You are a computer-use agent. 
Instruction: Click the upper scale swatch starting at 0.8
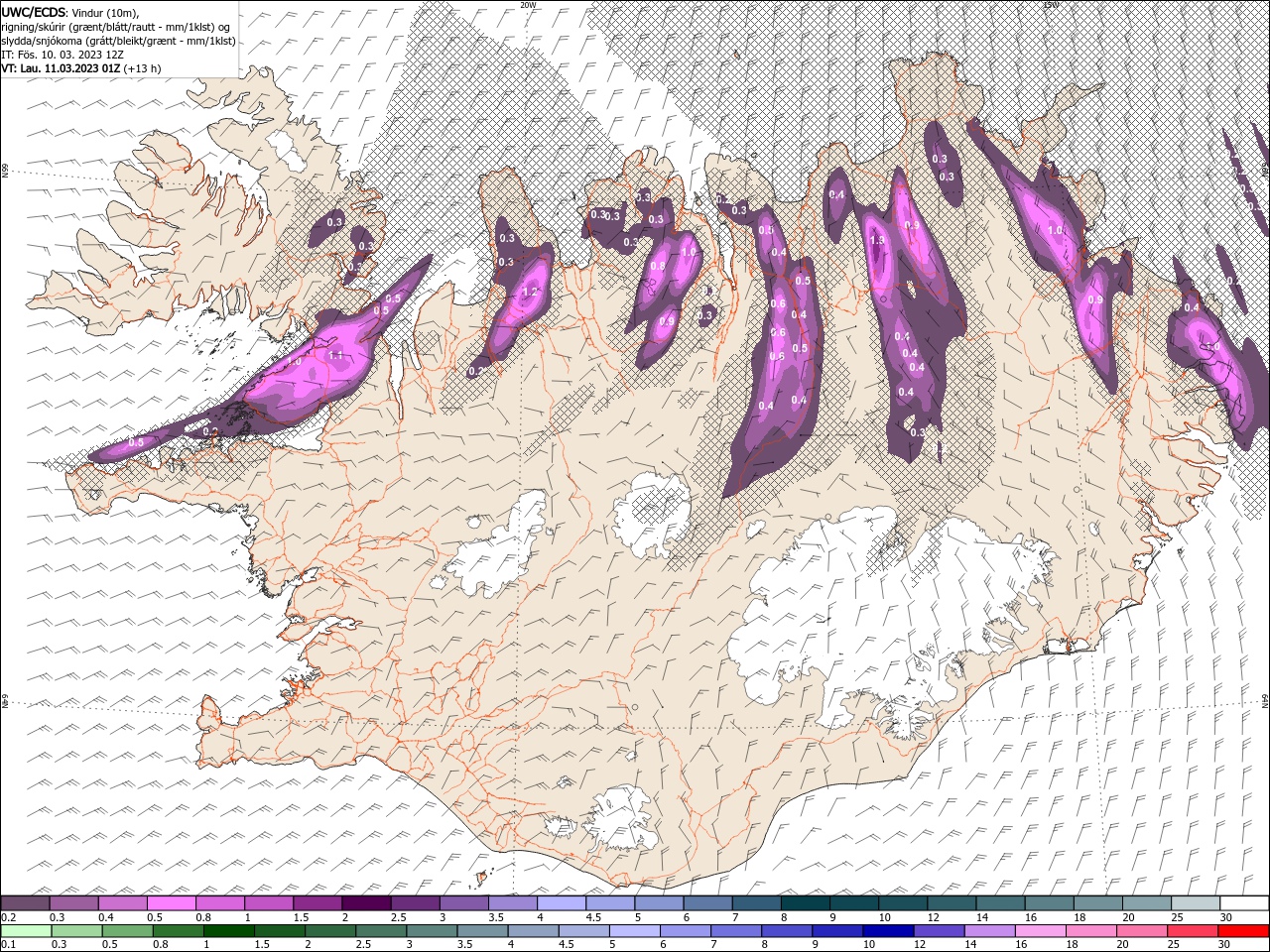219,903
